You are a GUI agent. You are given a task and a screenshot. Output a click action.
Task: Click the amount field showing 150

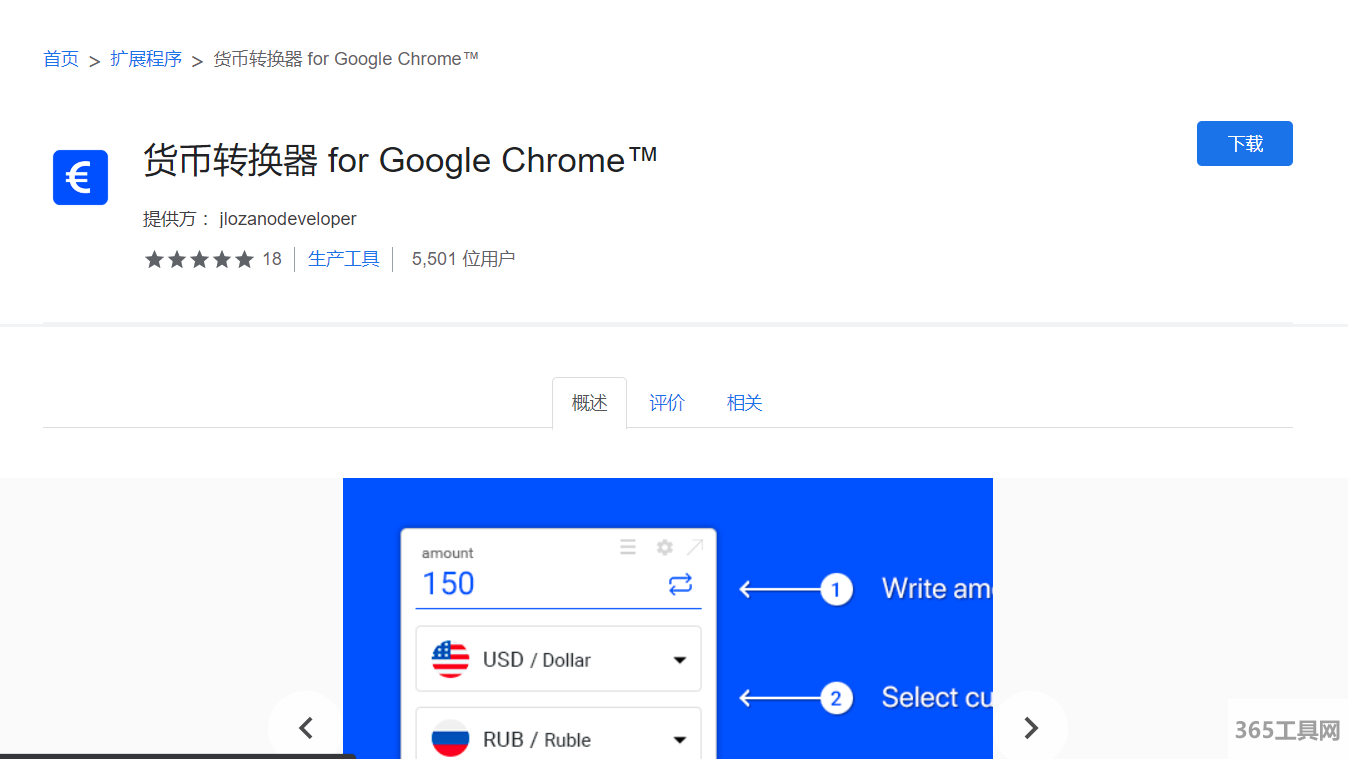pyautogui.click(x=540, y=584)
